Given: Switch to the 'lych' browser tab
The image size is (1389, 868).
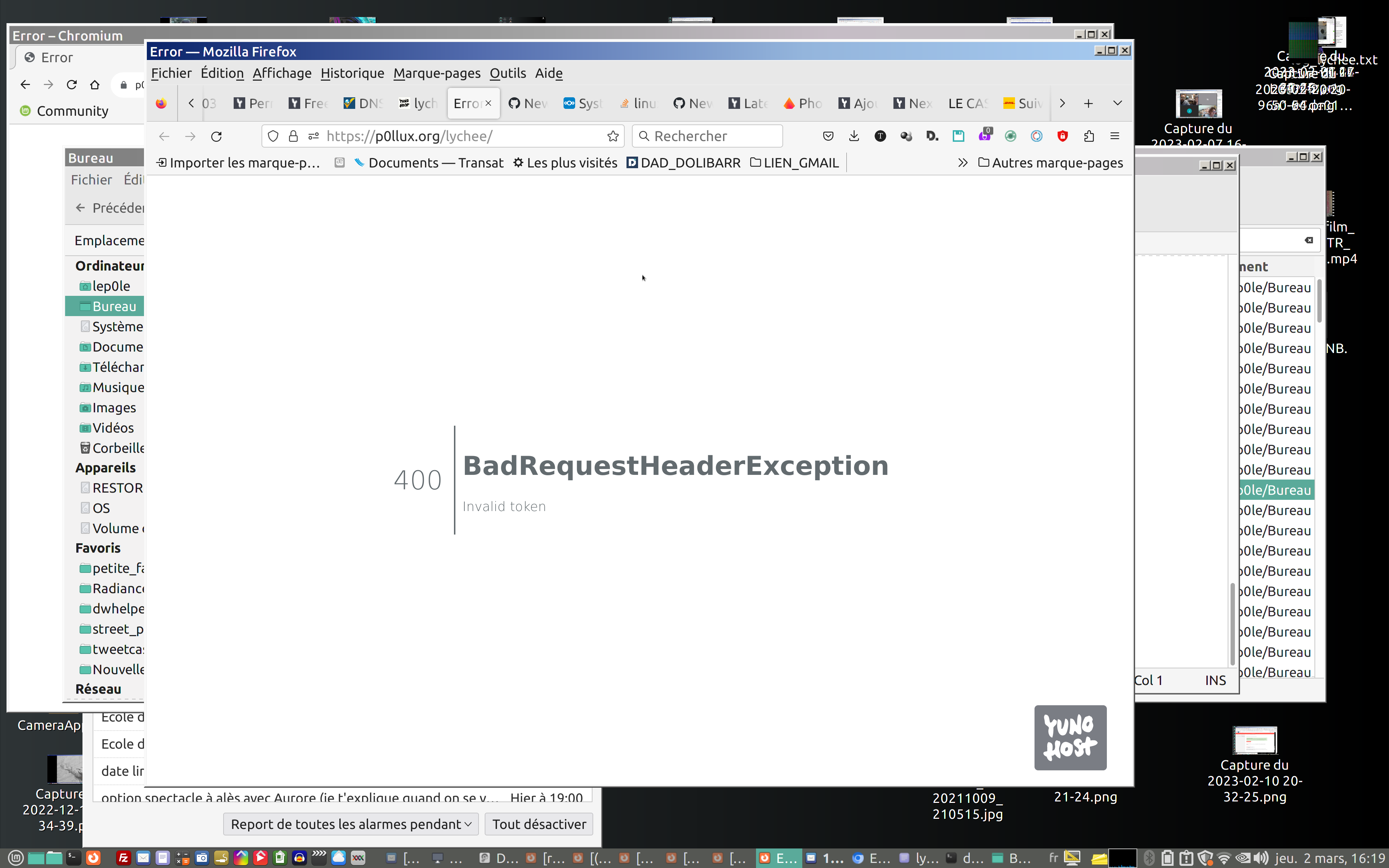Looking at the screenshot, I should click(419, 103).
